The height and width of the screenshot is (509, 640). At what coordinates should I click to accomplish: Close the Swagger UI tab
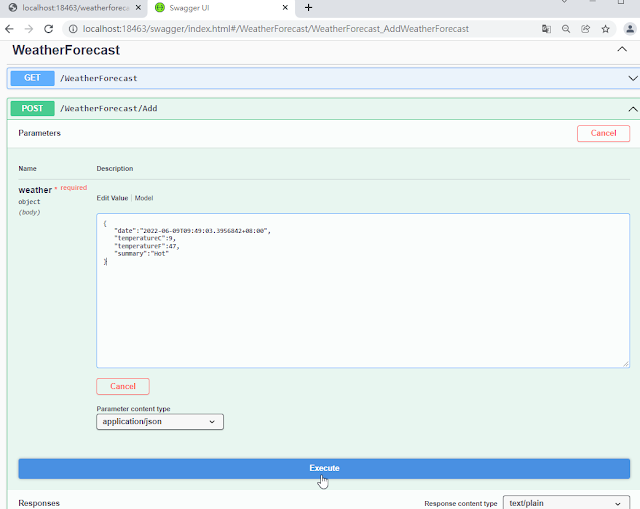[285, 8]
